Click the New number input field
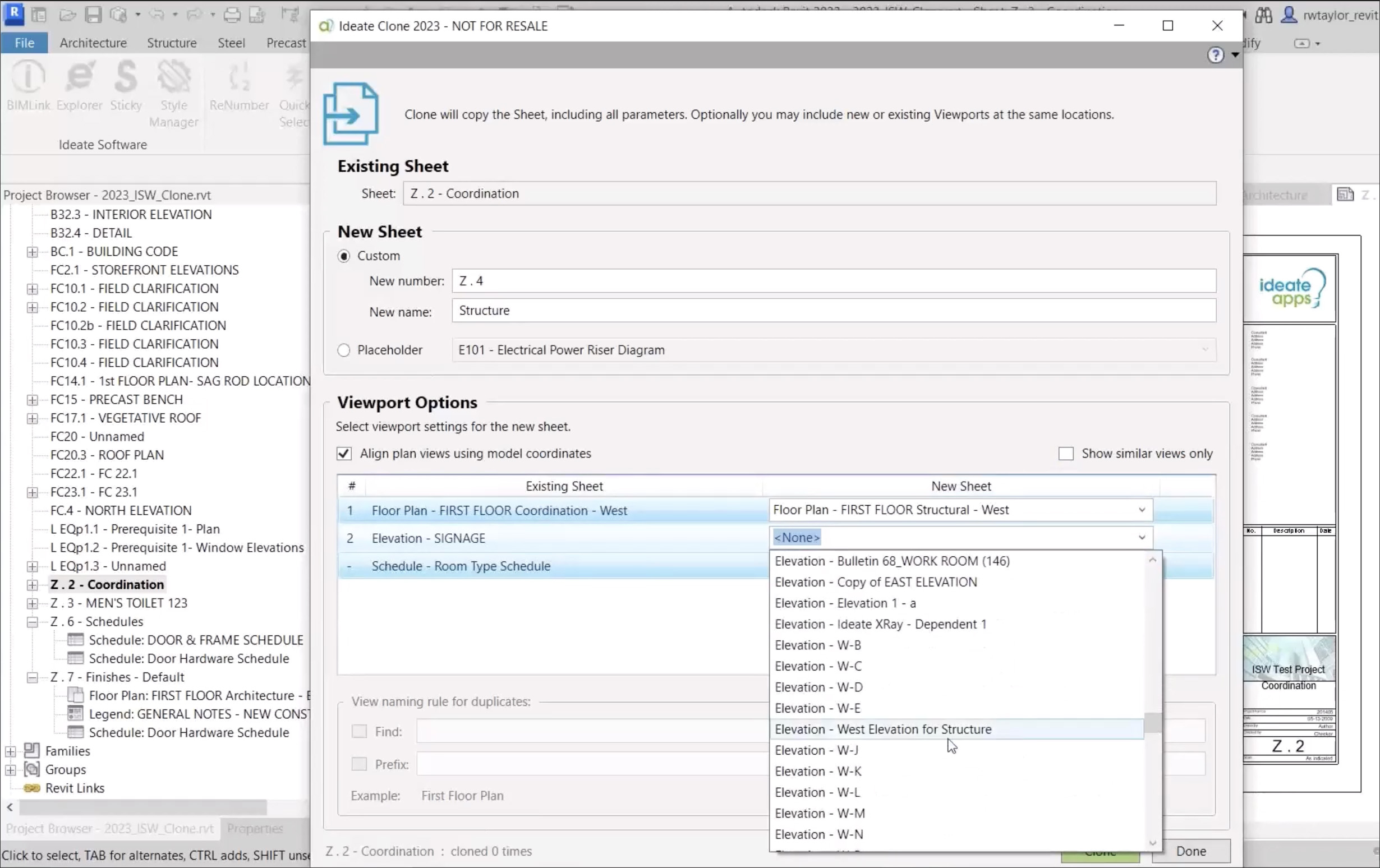Screen dimensions: 1380x868 [x=834, y=281]
